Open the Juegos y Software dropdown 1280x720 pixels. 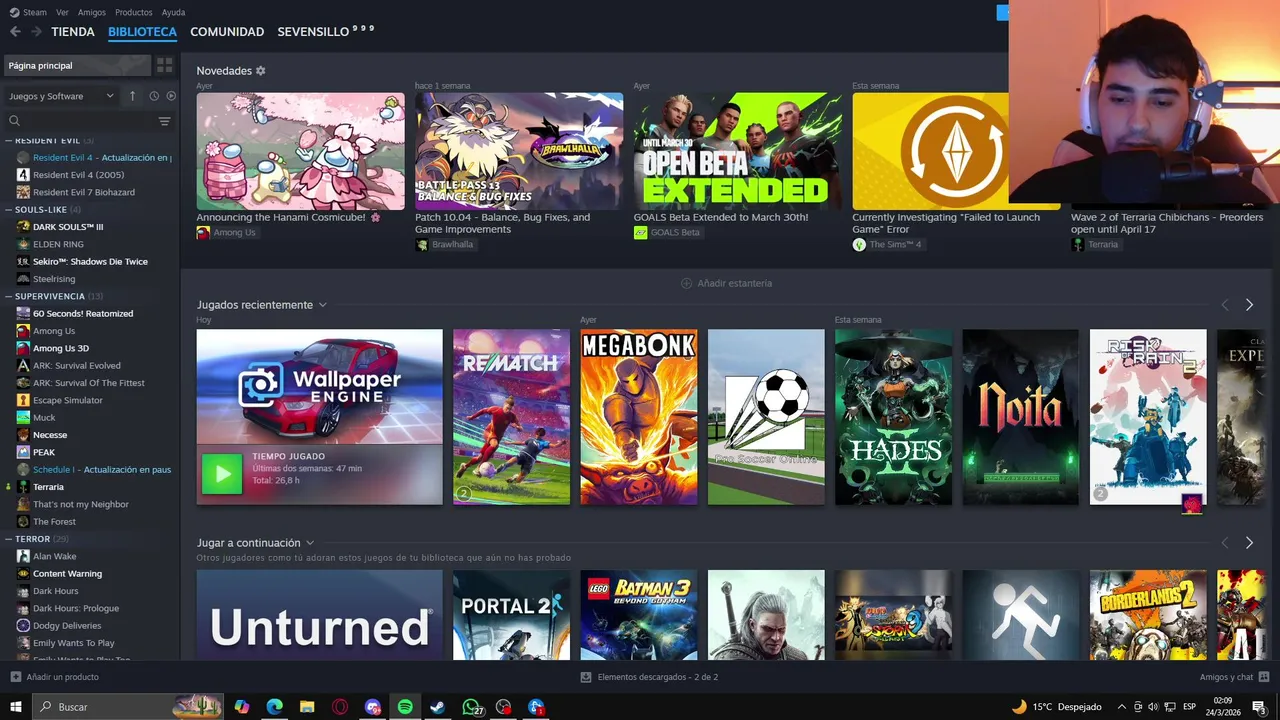pyautogui.click(x=61, y=96)
